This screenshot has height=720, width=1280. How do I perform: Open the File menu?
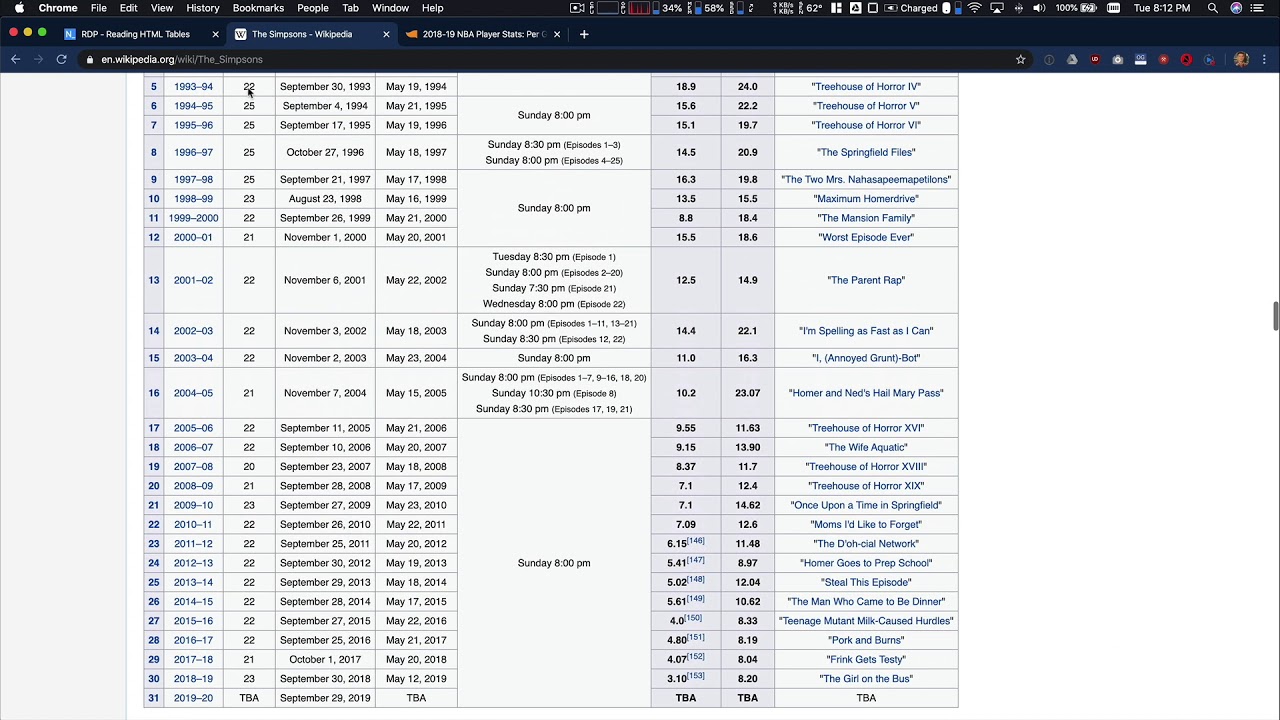coord(99,8)
